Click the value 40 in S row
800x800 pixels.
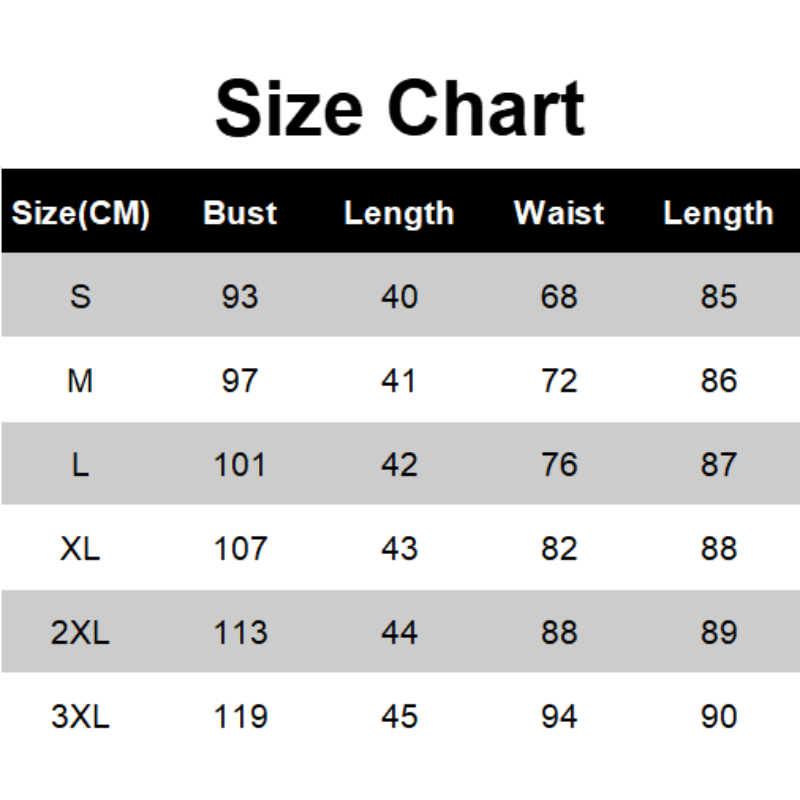(399, 297)
